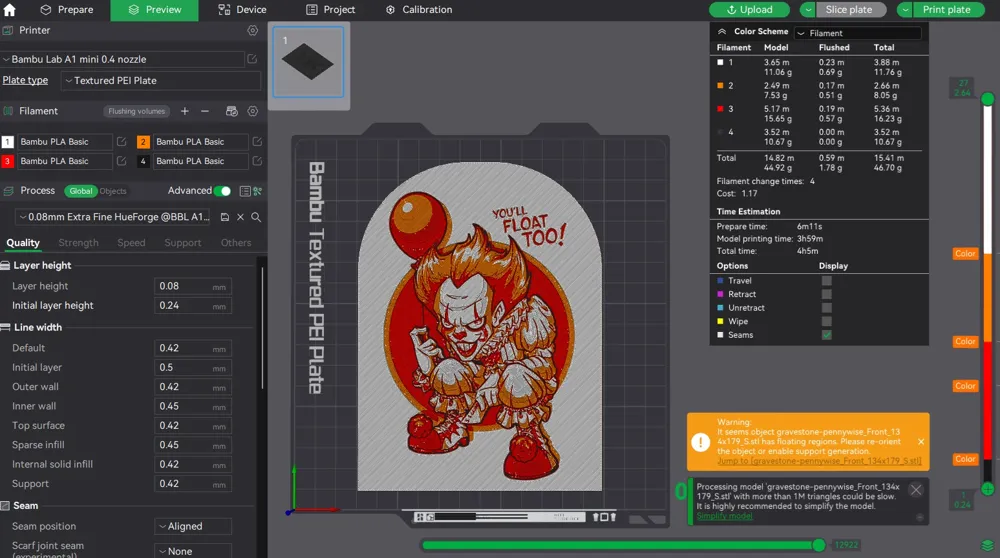This screenshot has height=558, width=1000.
Task: Switch process scope to Objects
Action: pyautogui.click(x=113, y=191)
